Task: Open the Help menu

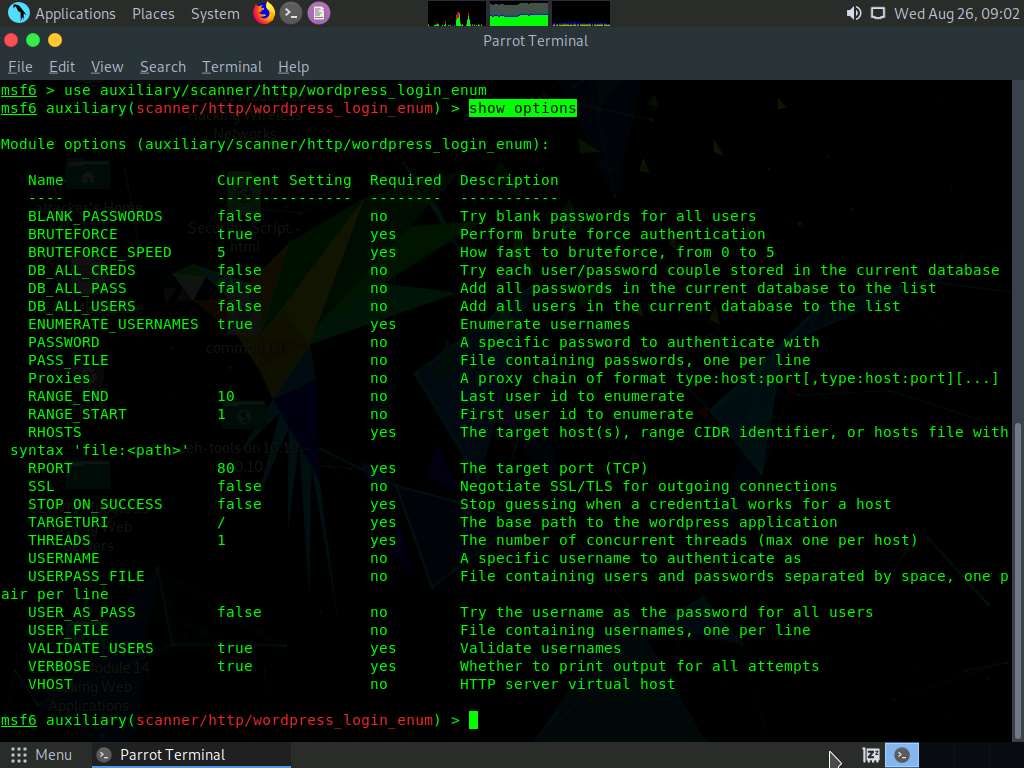Action: tap(293, 67)
